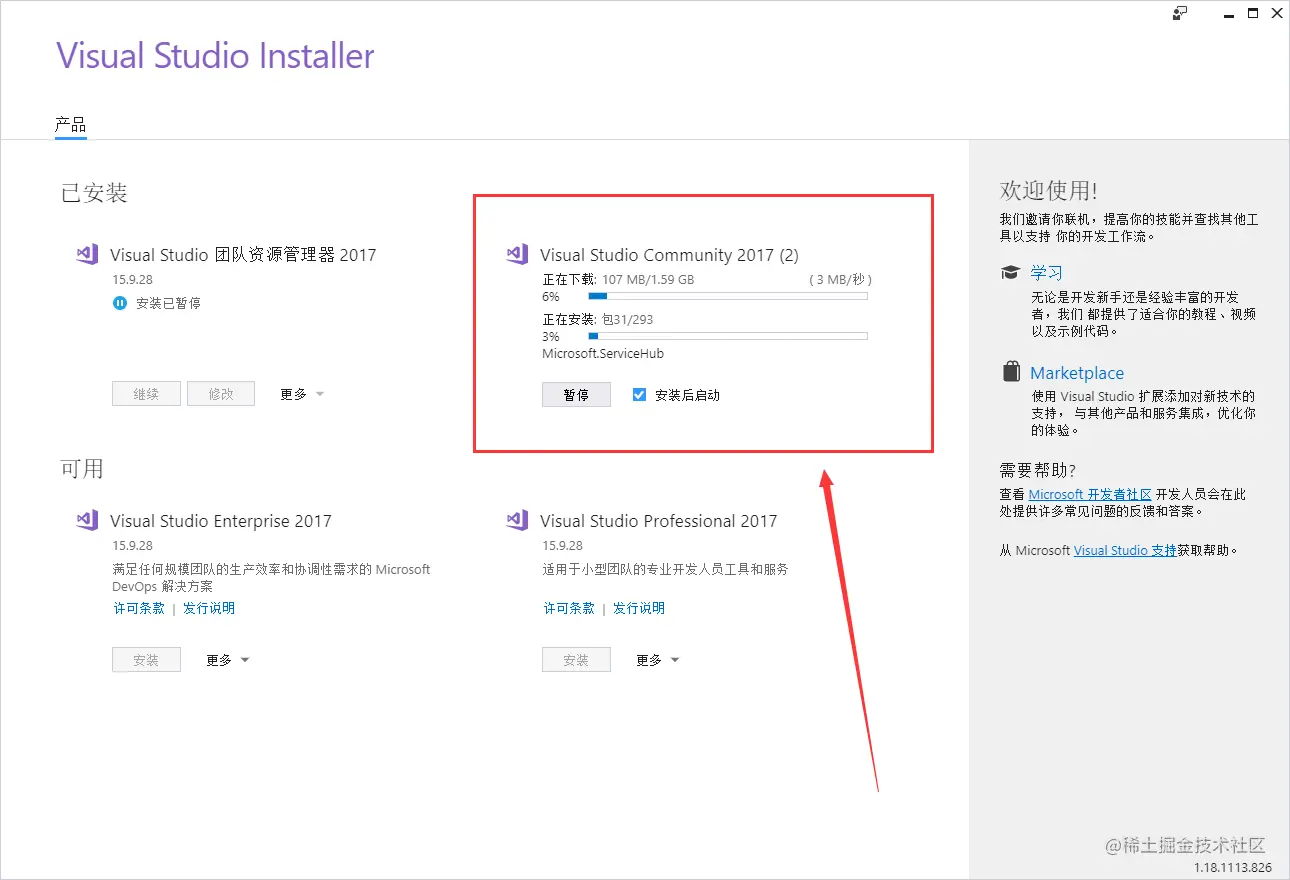1290x880 pixels.
Task: Open the Microsoft 开发者社区 link
Action: (x=1088, y=493)
